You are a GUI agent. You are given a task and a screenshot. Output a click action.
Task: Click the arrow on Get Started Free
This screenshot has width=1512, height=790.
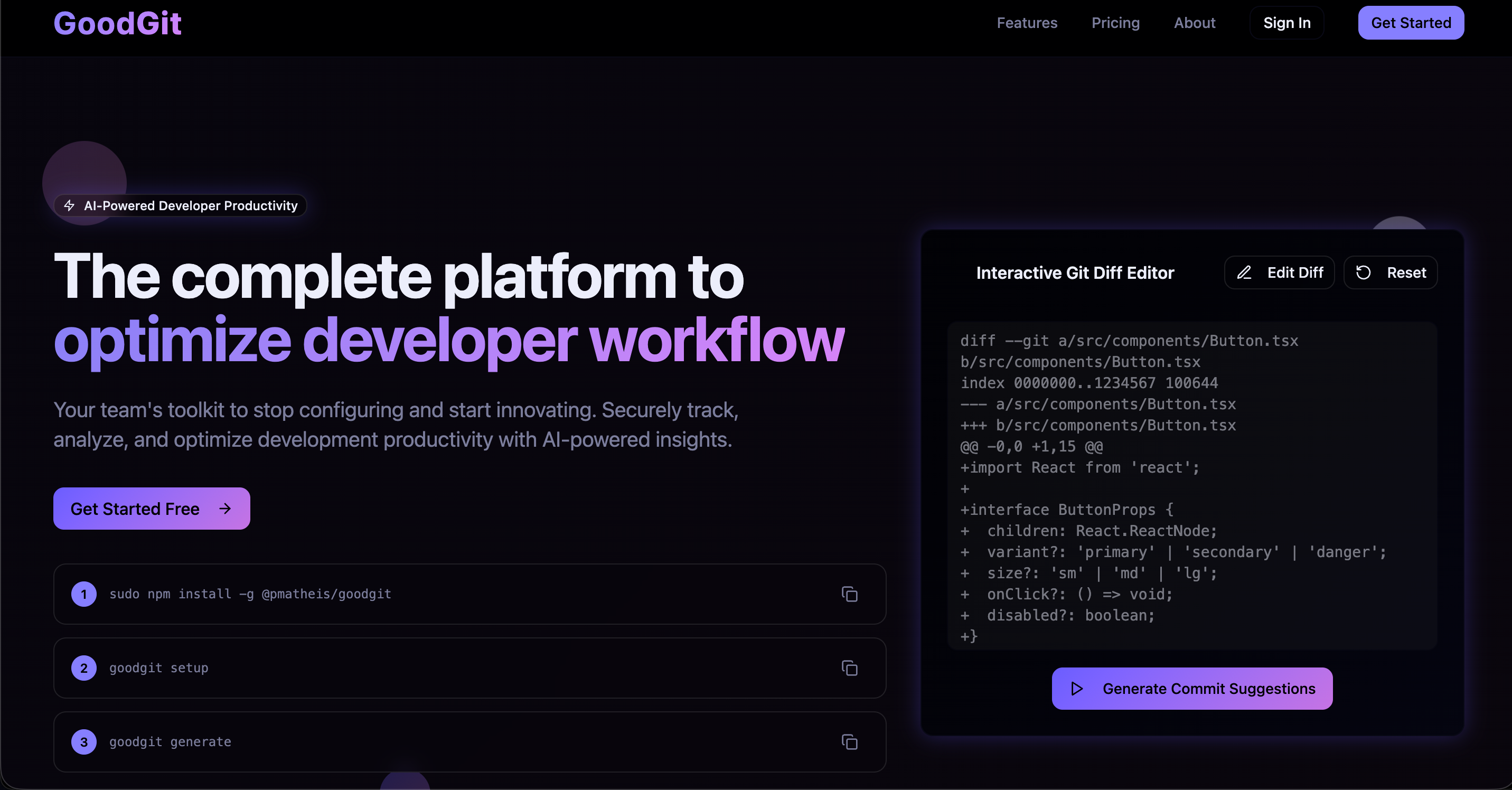click(x=225, y=509)
